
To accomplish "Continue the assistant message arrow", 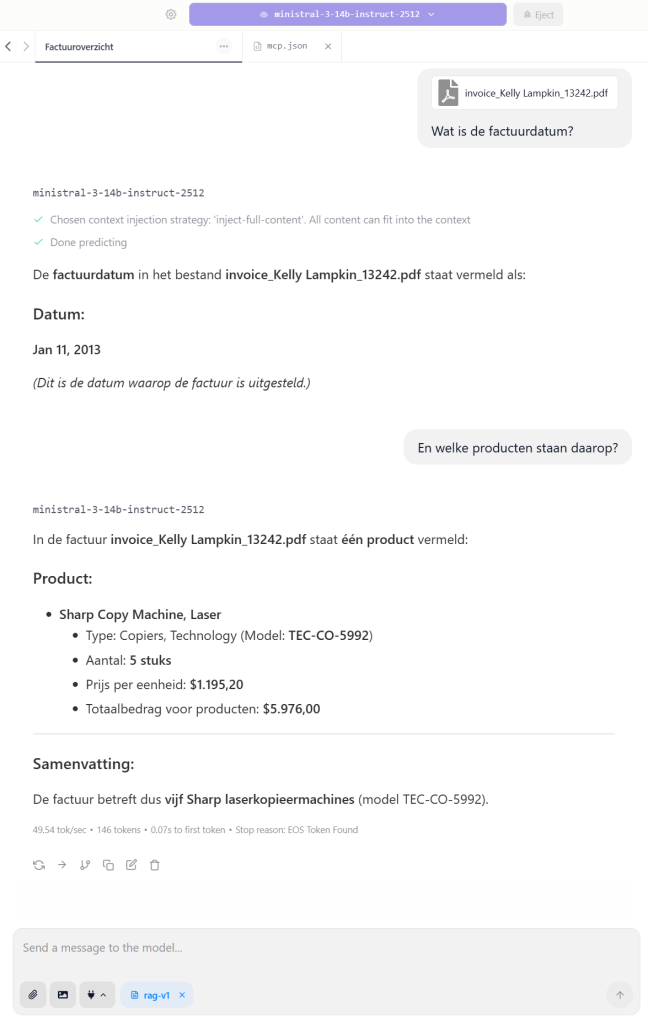I will pyautogui.click(x=61, y=865).
